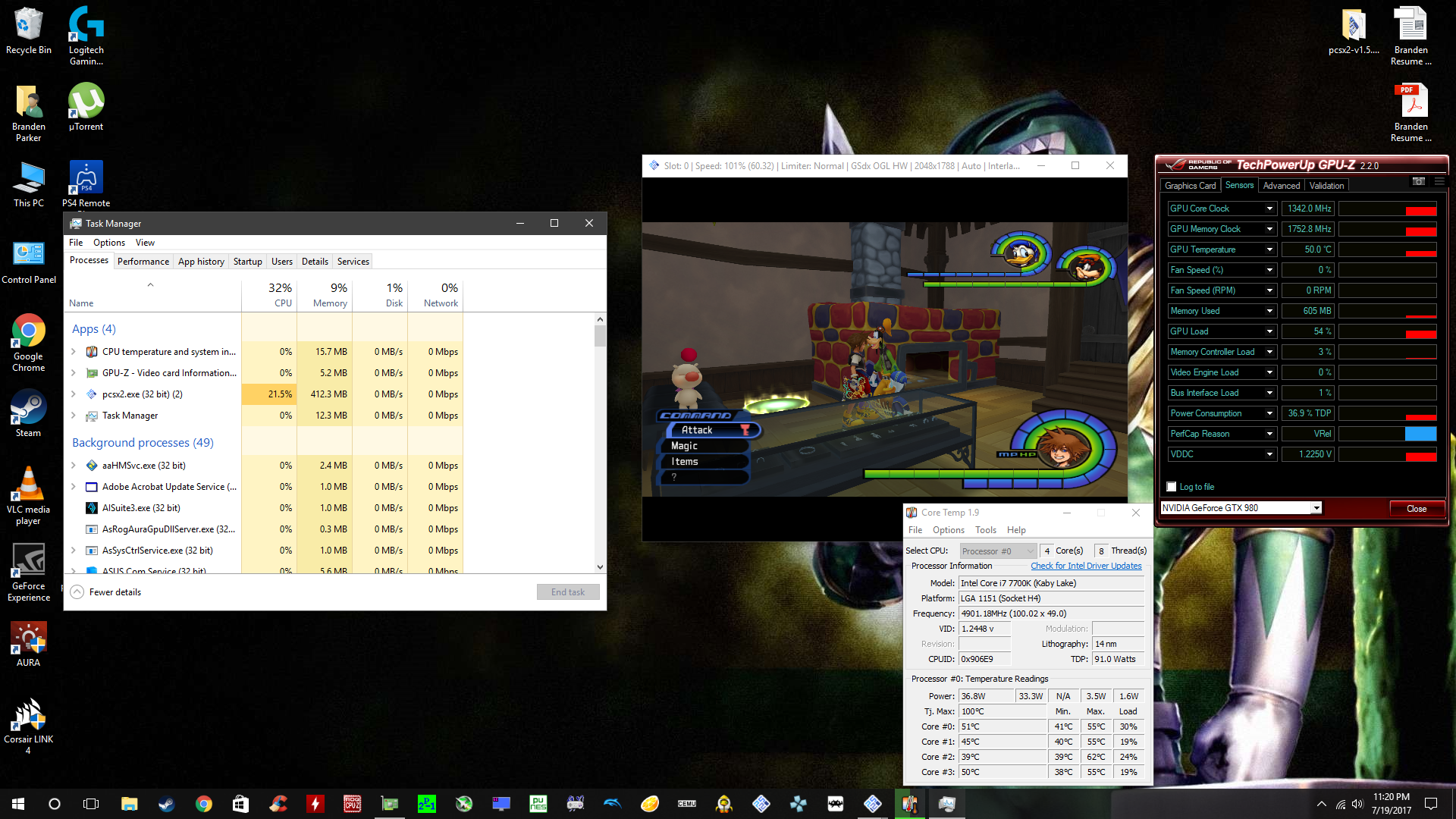Switch to the Performance tab
The image size is (1456, 819).
[143, 262]
